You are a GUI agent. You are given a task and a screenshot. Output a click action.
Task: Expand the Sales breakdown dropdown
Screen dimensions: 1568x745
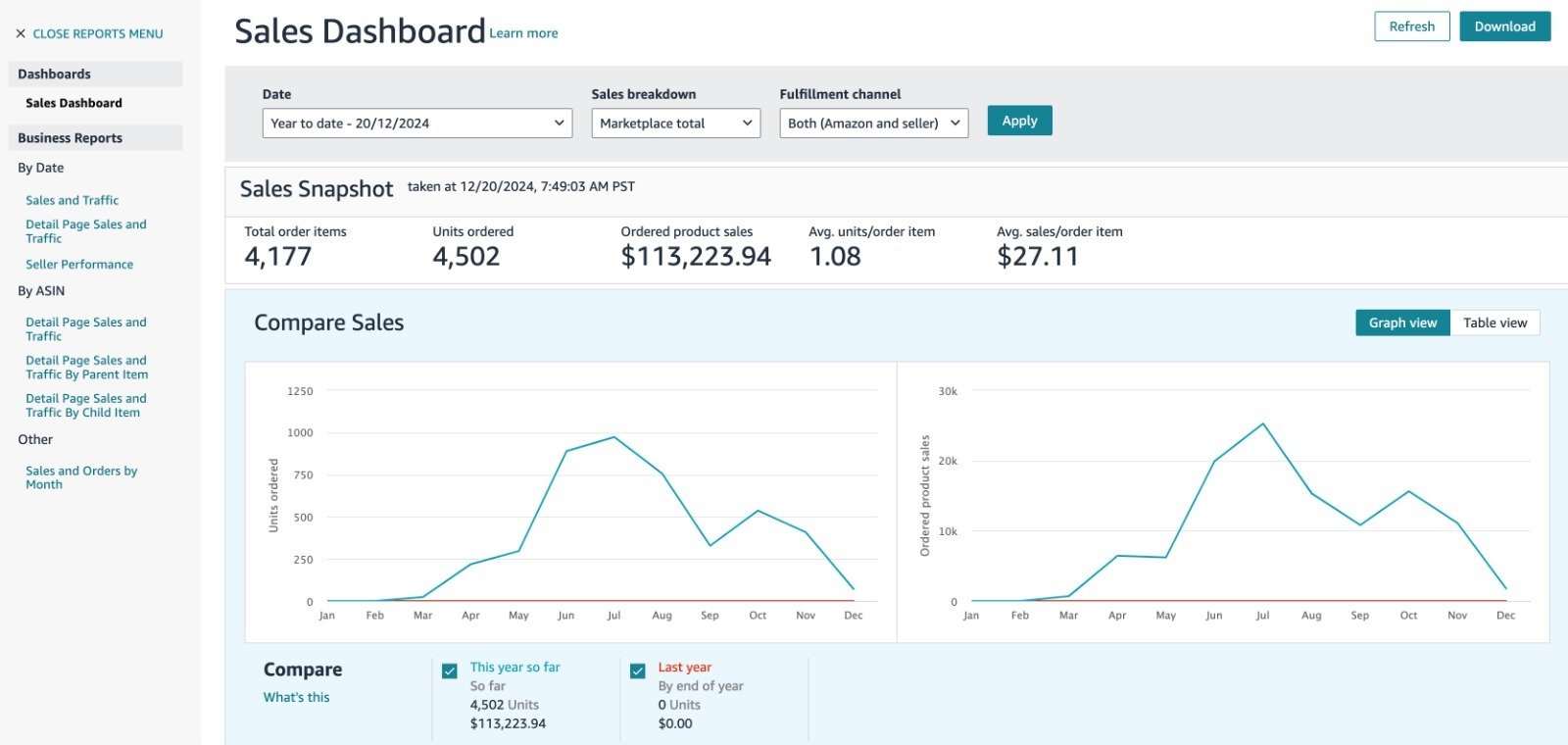click(x=675, y=124)
